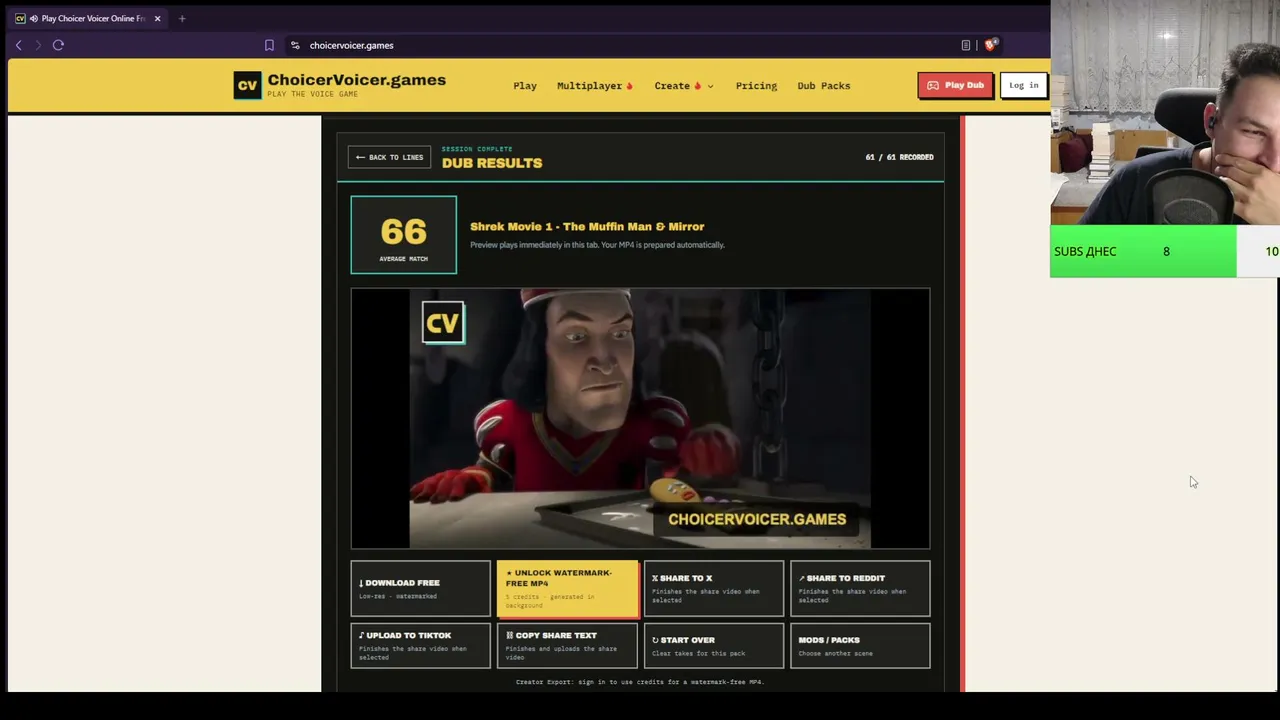This screenshot has width=1280, height=720.
Task: Click the Share to Reddit button
Action: 860,589
